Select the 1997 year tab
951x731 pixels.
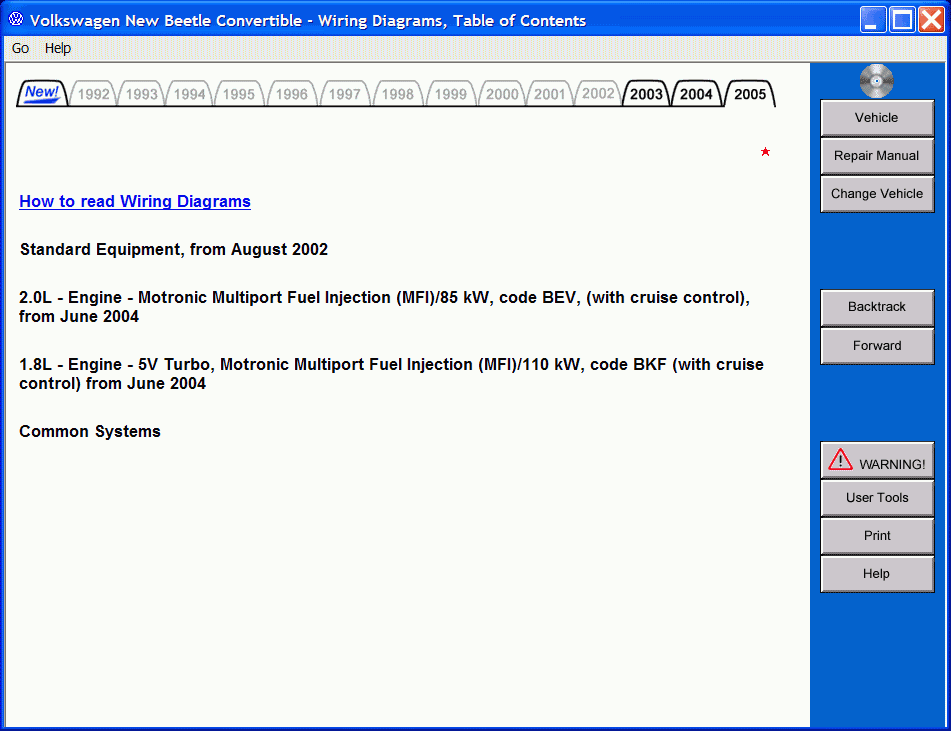[x=344, y=94]
